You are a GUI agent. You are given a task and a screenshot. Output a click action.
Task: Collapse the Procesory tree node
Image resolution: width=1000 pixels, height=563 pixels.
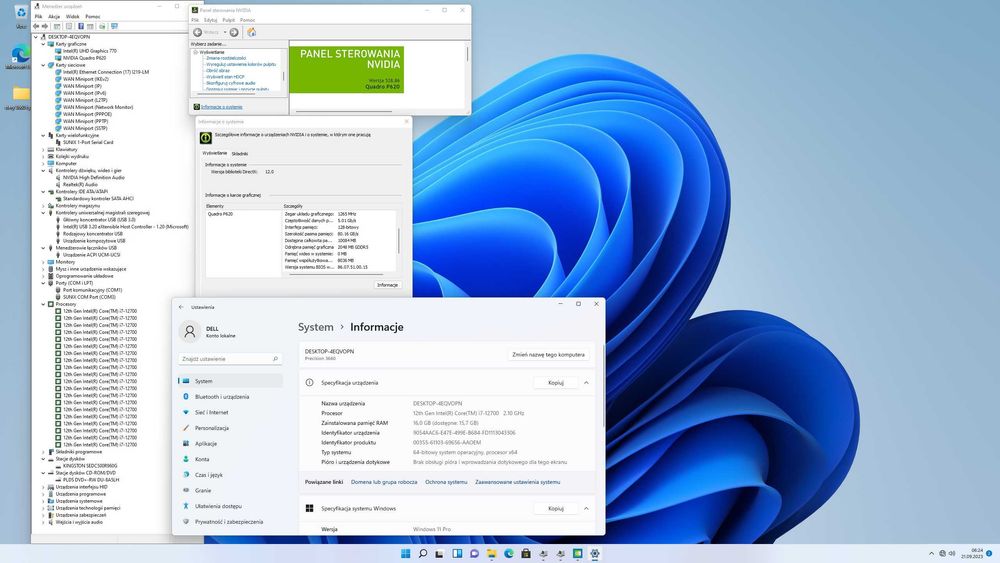point(43,304)
